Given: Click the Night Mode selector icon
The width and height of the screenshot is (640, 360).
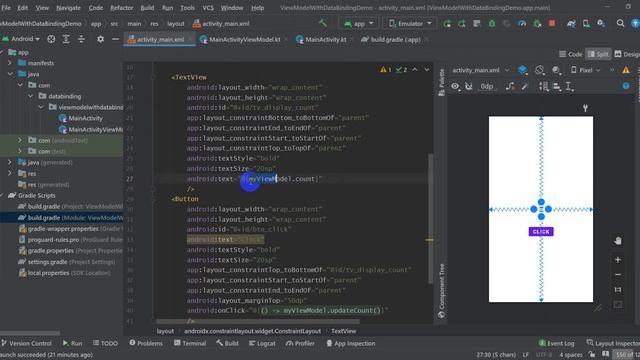Looking at the screenshot, I should click(x=556, y=70).
